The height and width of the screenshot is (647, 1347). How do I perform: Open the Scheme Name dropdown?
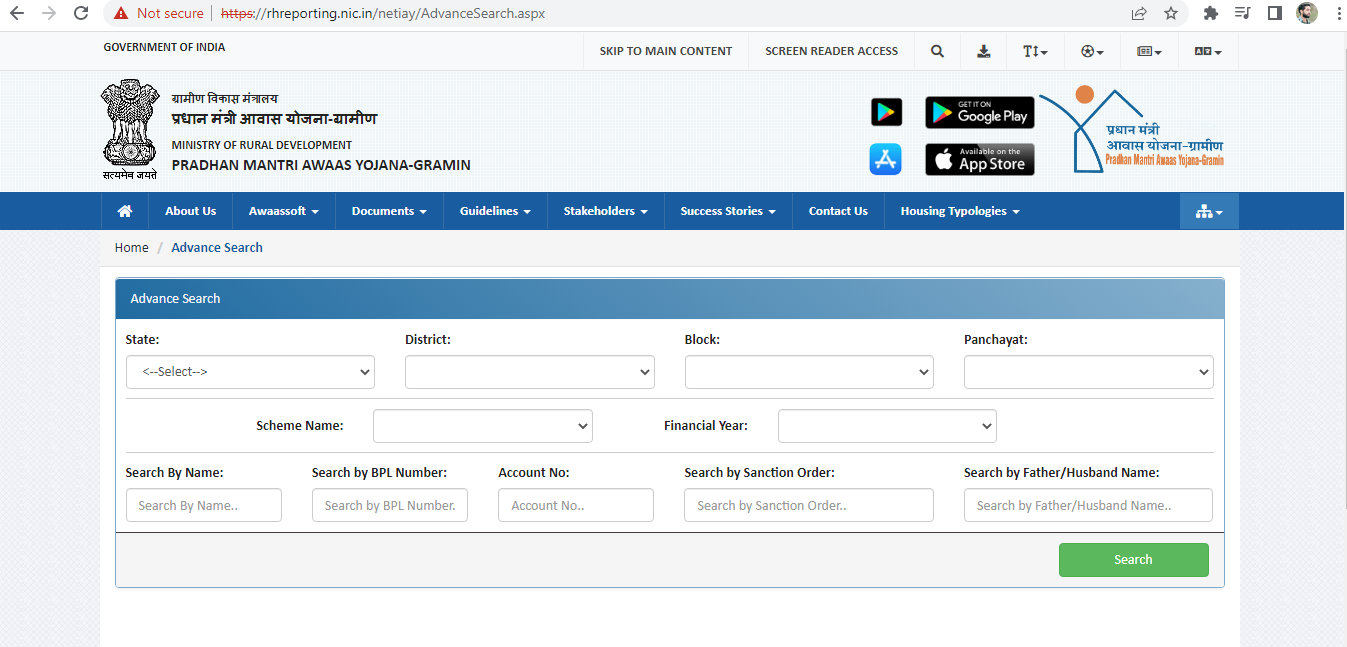coord(483,426)
